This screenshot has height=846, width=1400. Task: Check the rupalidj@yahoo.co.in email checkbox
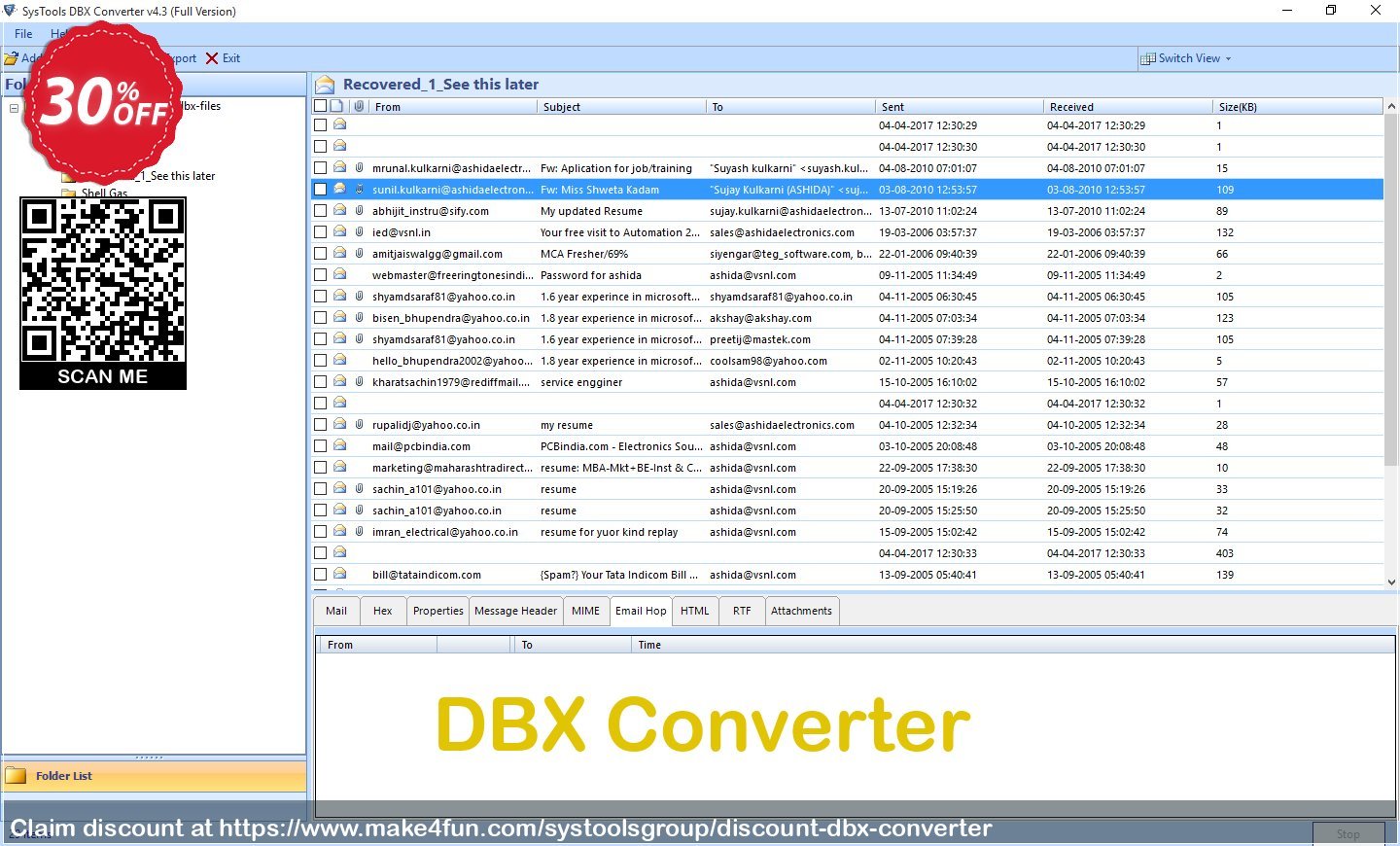[320, 425]
